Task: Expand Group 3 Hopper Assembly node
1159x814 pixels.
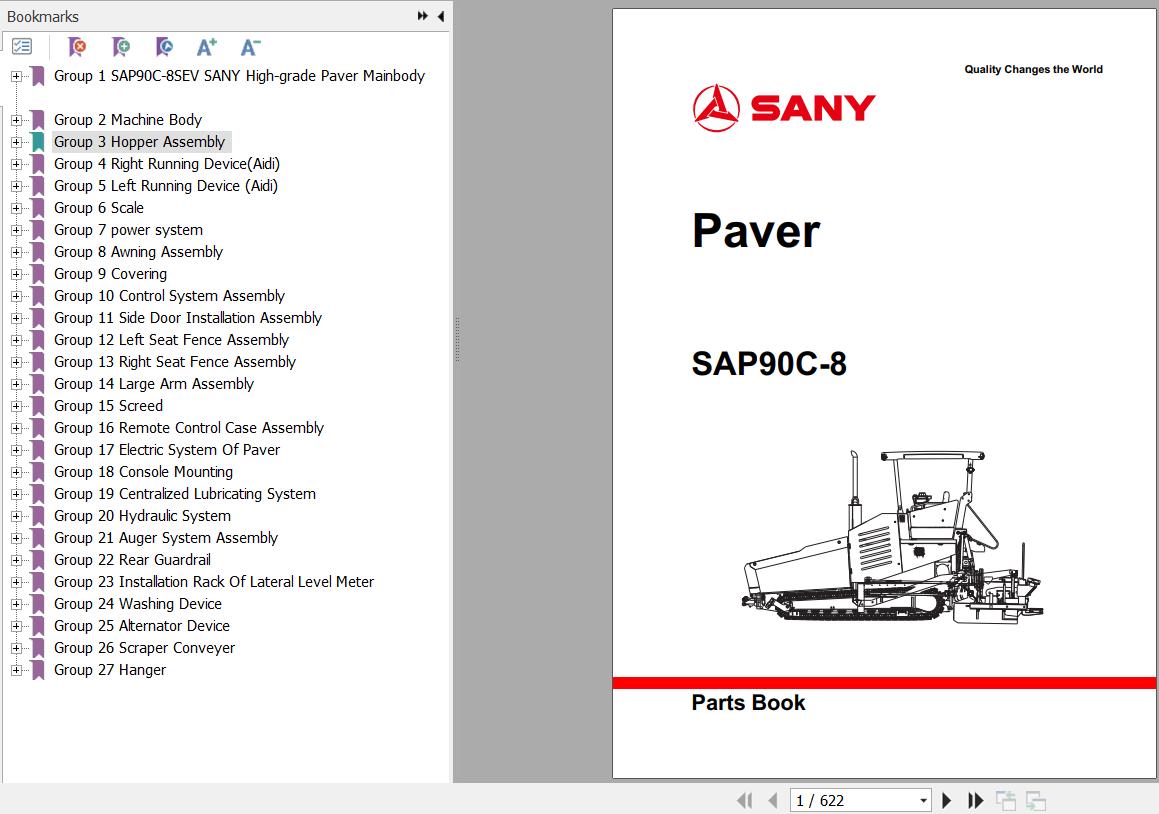Action: 16,142
